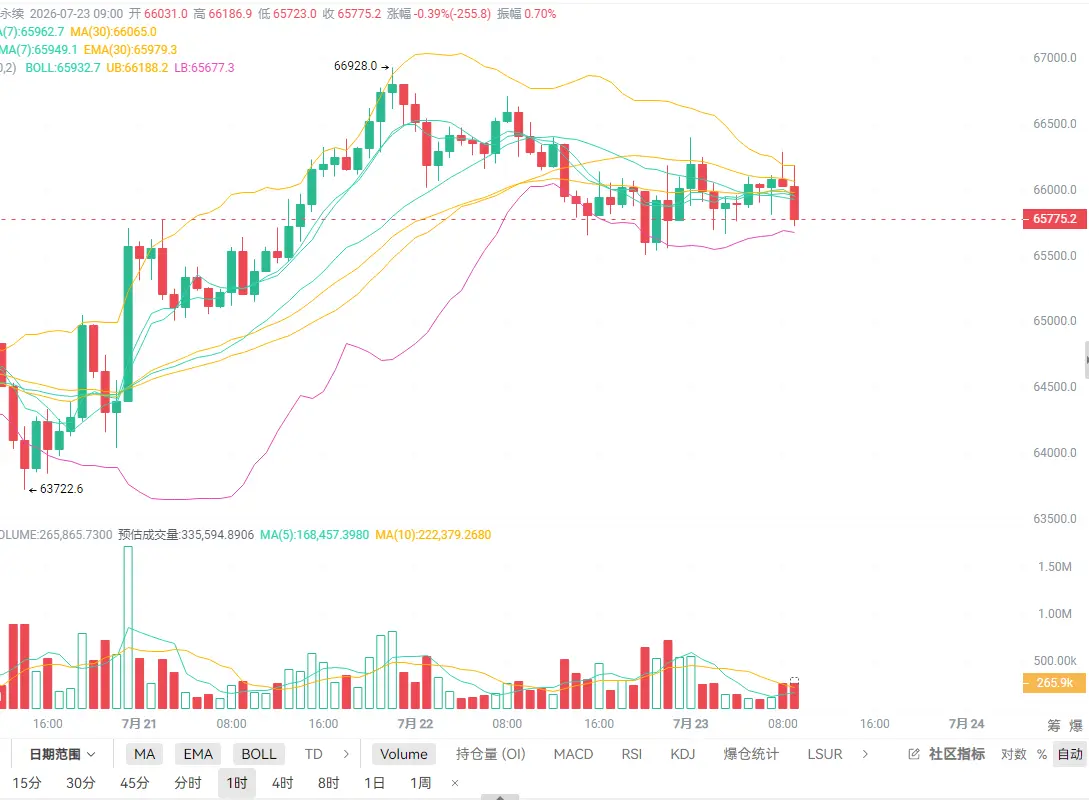Screen dimensions: 1089x800
Task: Click the 67000.0 price axis label
Action: tap(1054, 58)
